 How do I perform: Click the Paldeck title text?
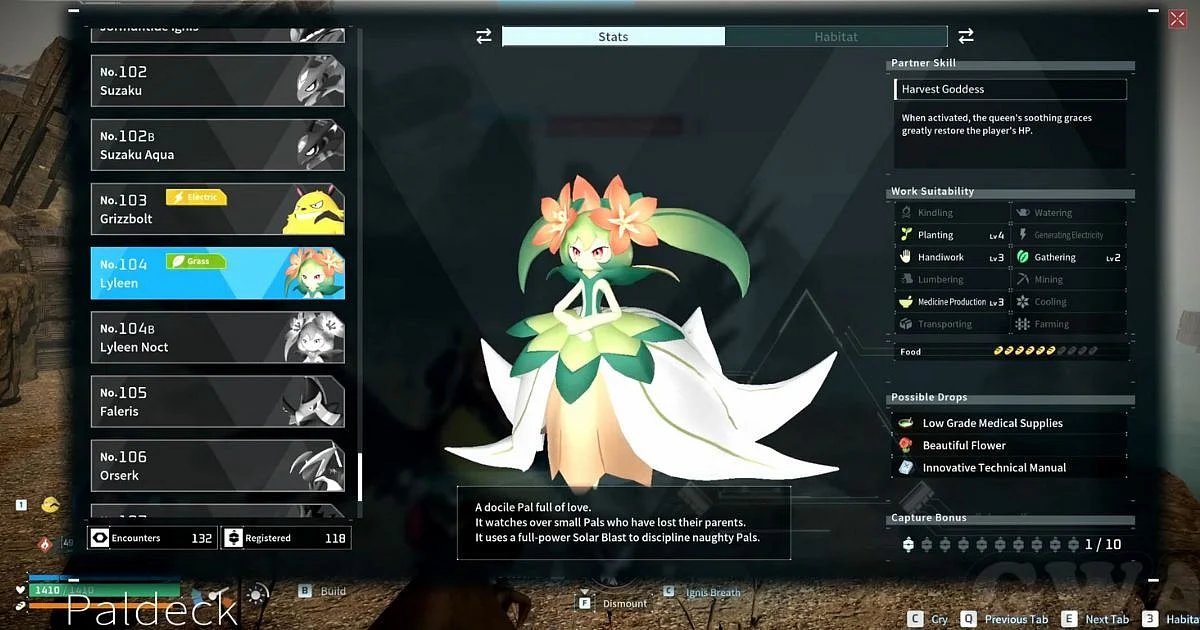click(x=152, y=610)
